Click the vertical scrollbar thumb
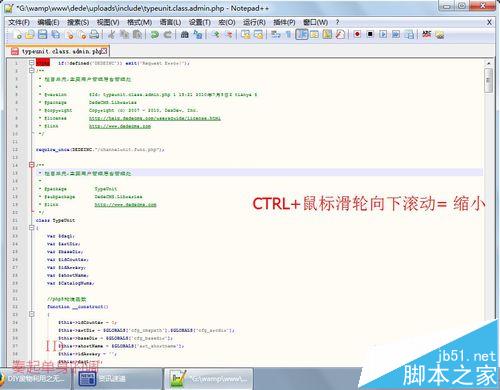 tap(488, 80)
